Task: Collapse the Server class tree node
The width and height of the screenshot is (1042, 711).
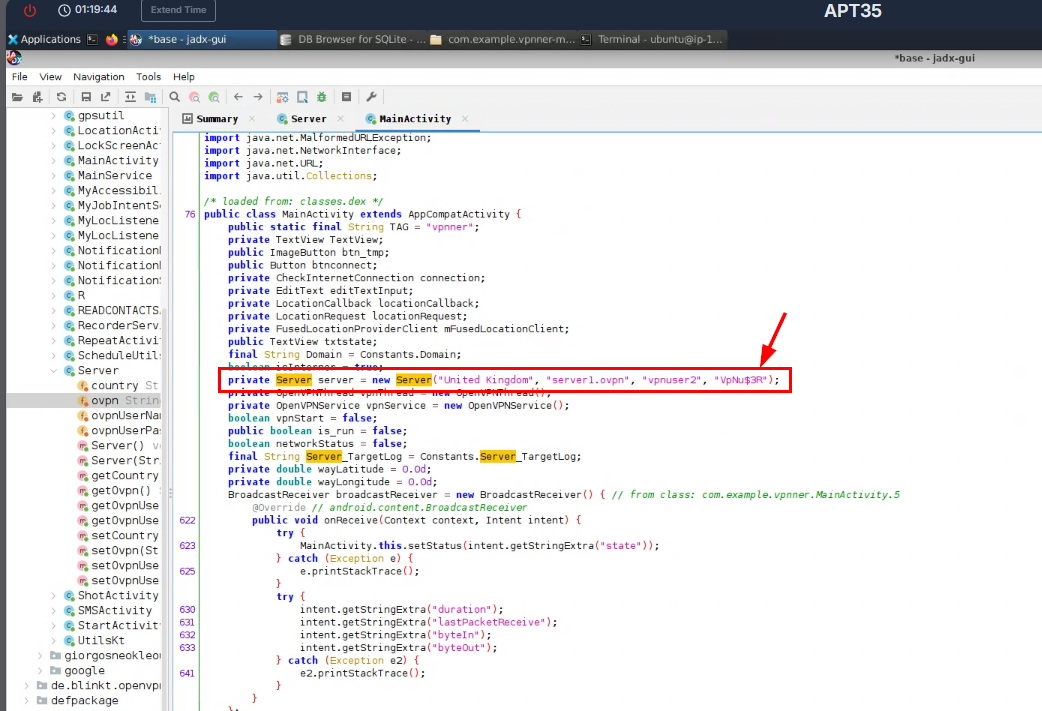Action: point(54,371)
